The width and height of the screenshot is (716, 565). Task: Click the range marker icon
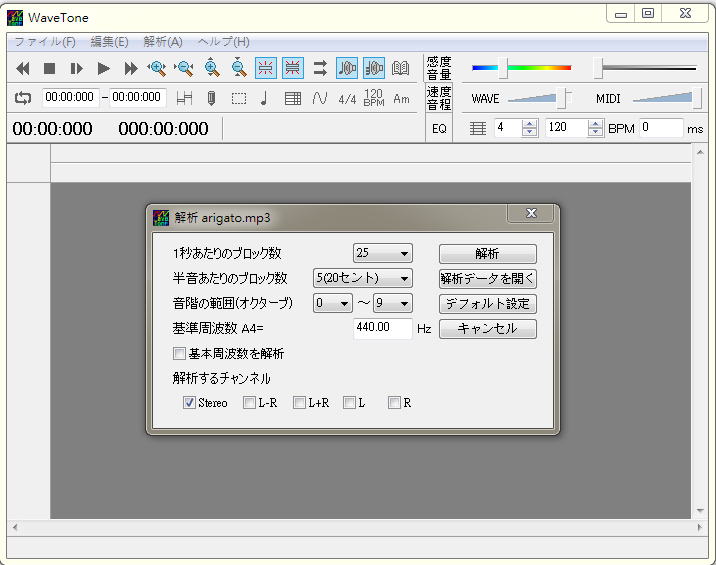click(x=184, y=98)
